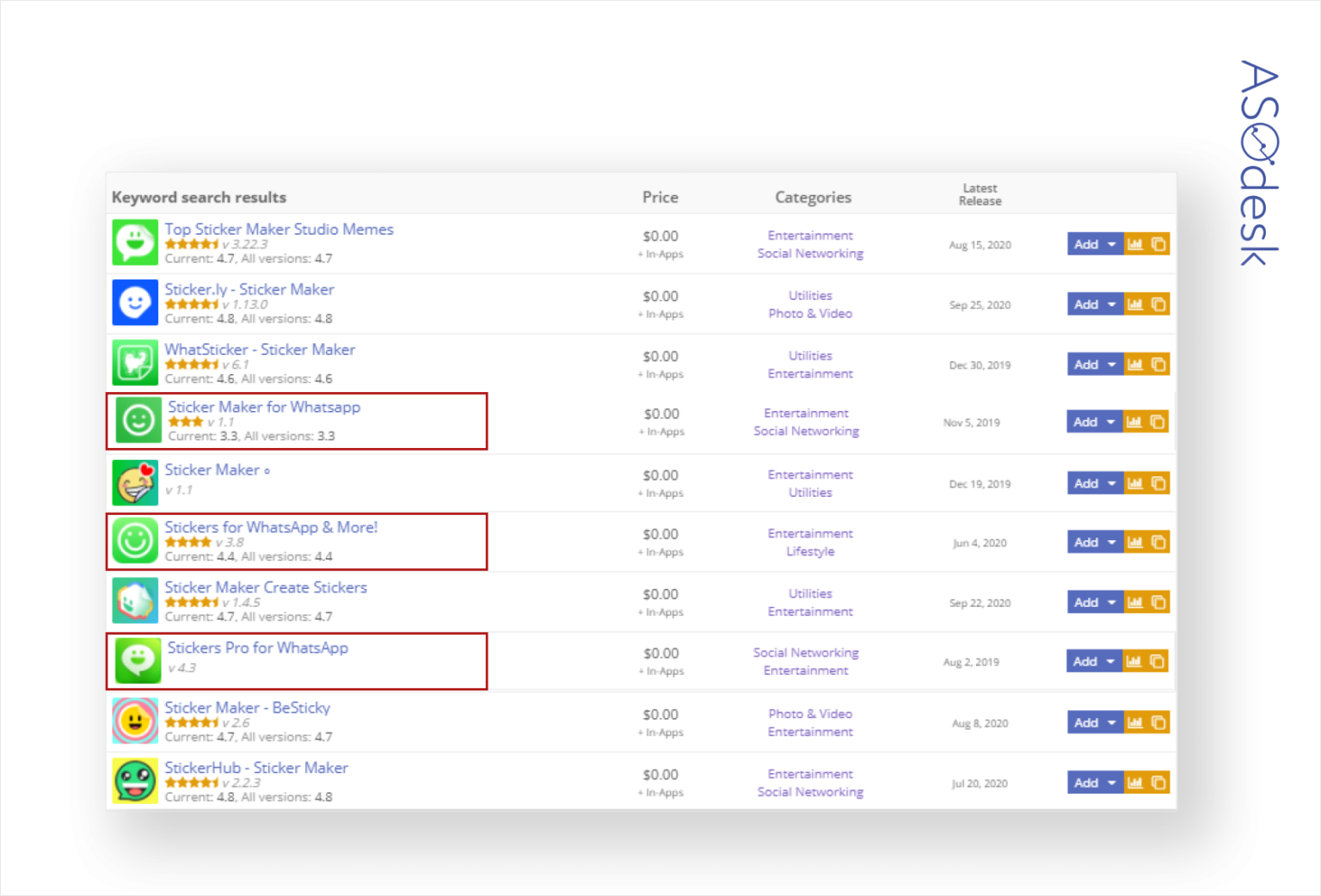This screenshot has height=896, width=1321.
Task: Open chart statistics for Sticker Maker Create Stickers
Action: [x=1134, y=602]
